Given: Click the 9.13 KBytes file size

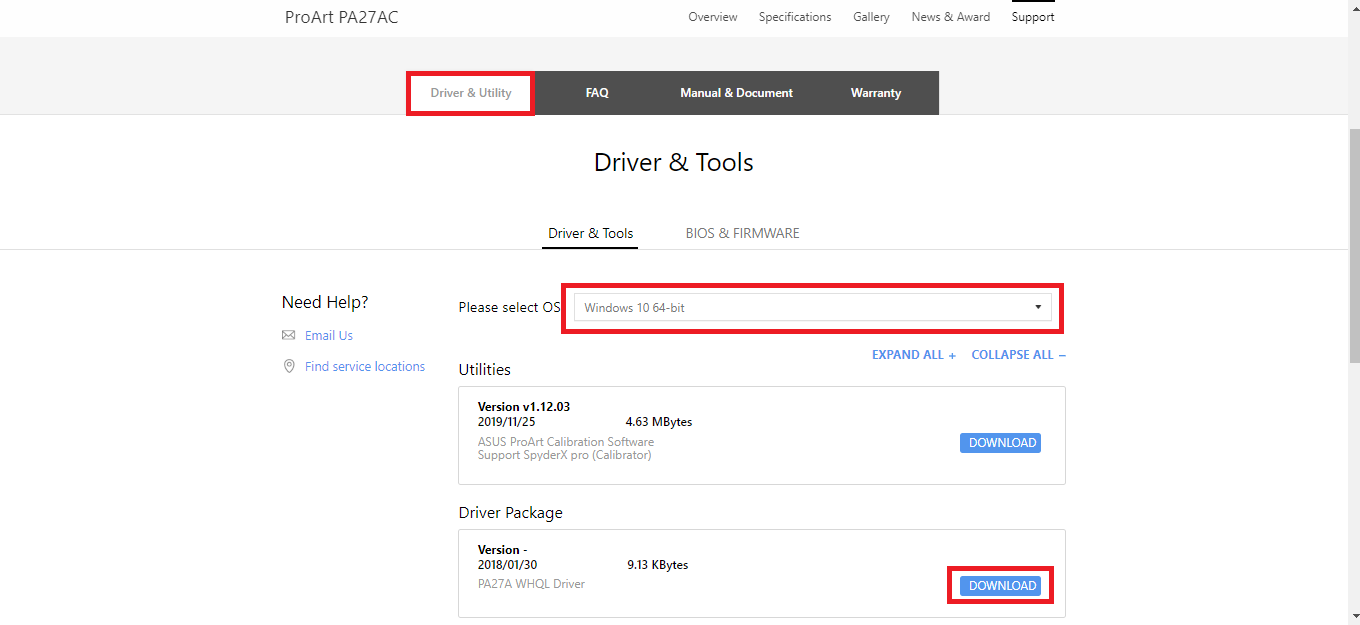Looking at the screenshot, I should (657, 565).
